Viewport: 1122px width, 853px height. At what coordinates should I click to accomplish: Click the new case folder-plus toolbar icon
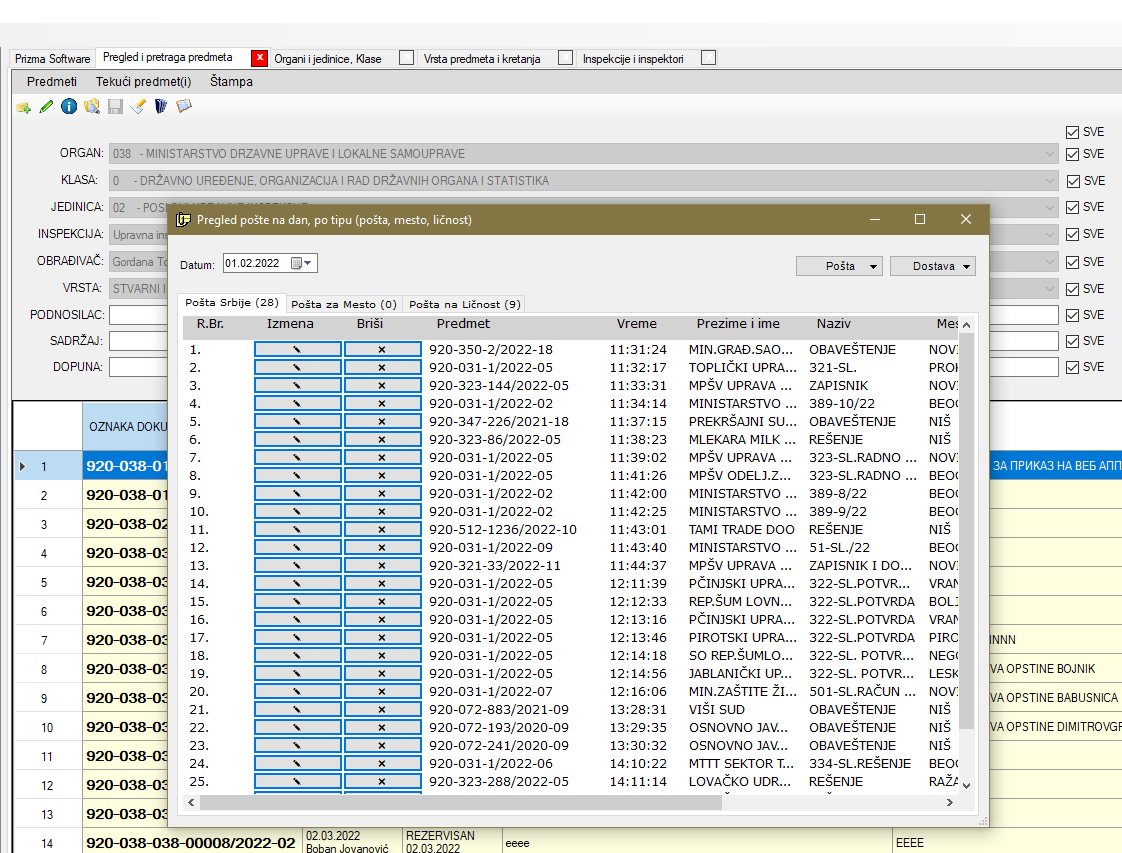(x=24, y=107)
